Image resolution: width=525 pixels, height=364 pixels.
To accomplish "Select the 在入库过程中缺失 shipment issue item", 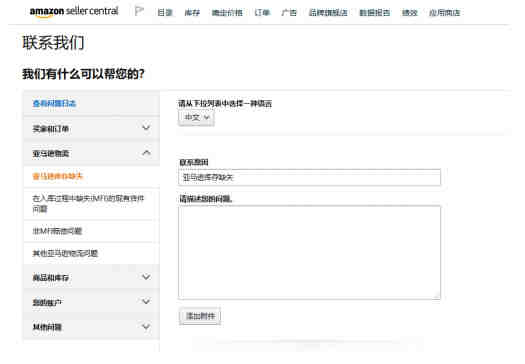I will click(88, 204).
